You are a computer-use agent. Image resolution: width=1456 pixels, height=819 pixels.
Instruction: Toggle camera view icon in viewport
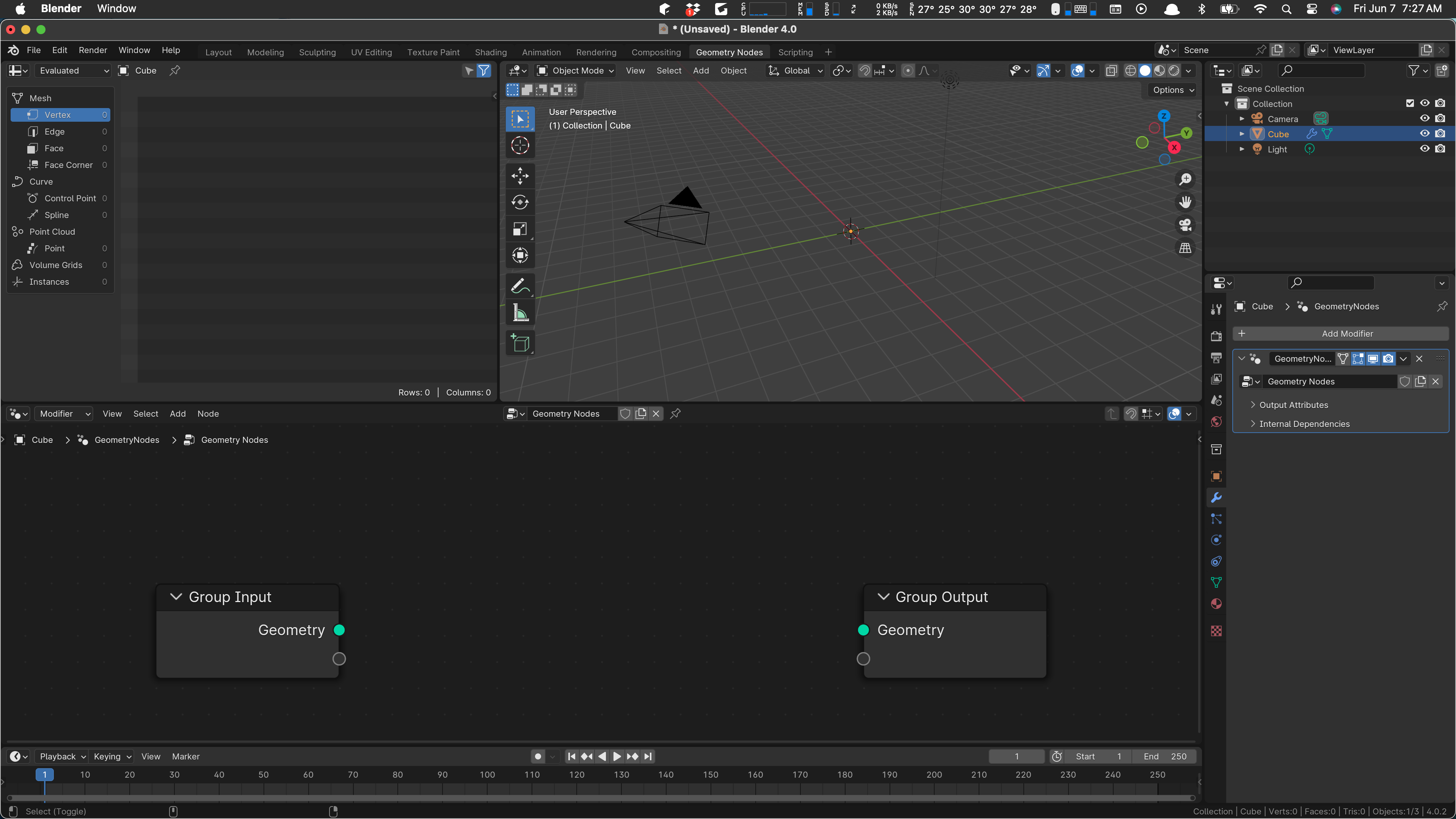[1185, 225]
